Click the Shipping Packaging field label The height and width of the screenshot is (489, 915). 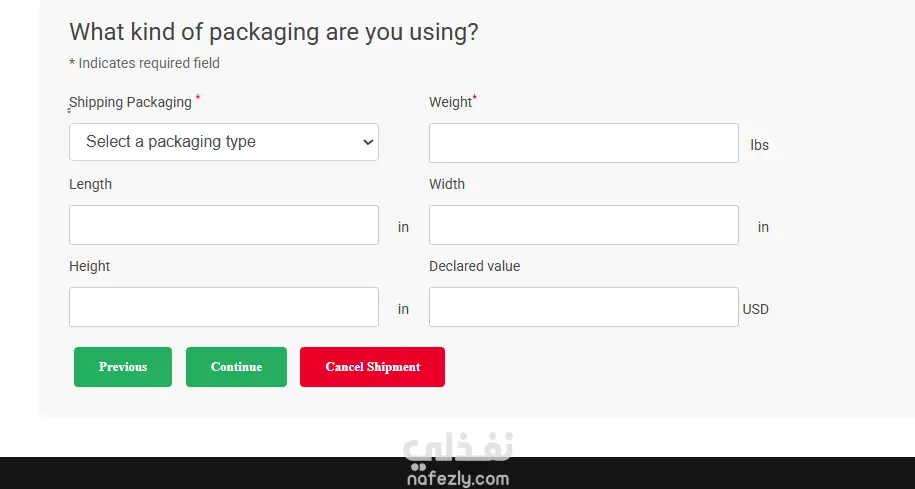[130, 102]
